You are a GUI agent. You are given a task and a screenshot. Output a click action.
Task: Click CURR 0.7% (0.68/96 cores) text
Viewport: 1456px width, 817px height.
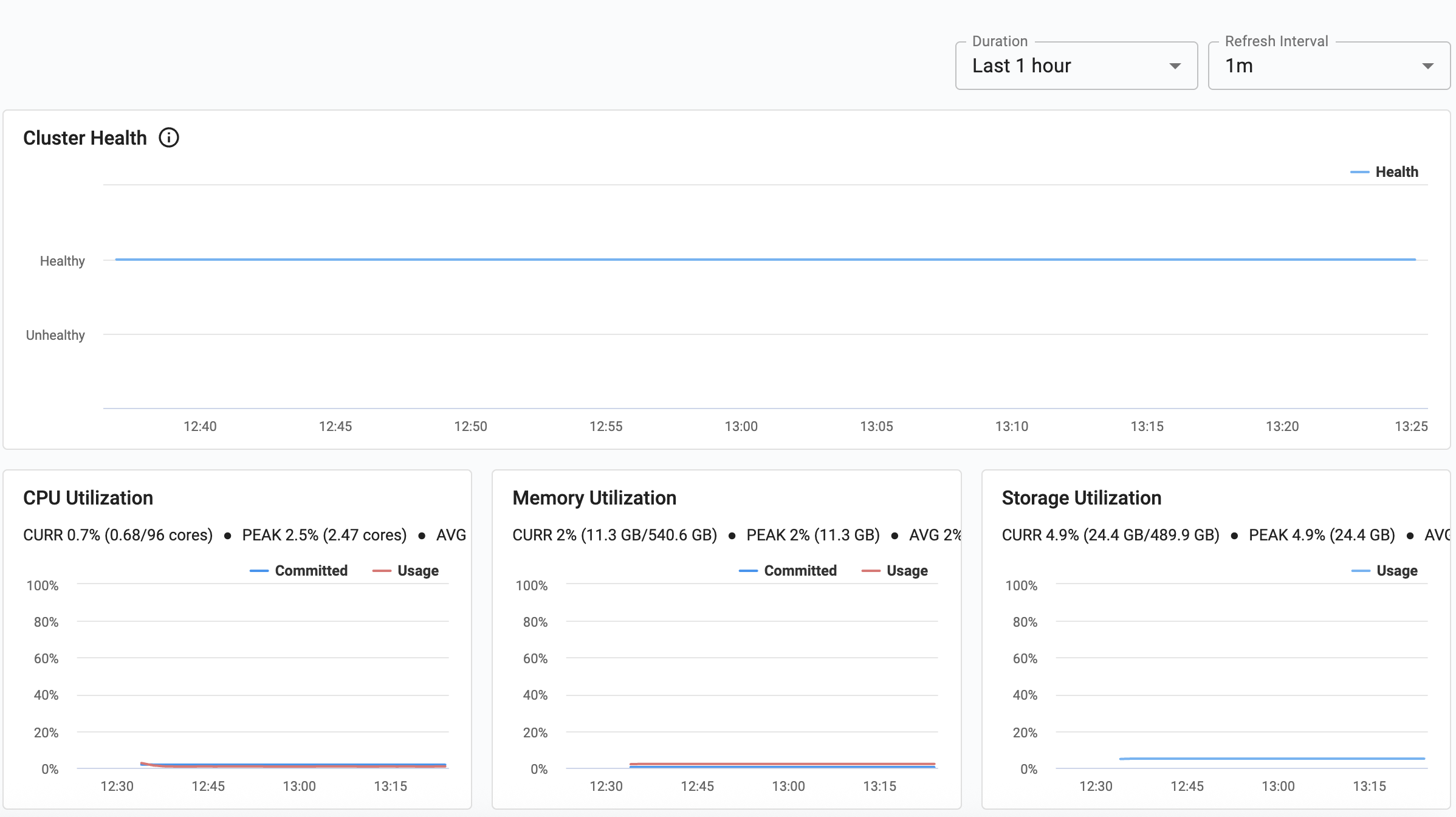point(118,535)
